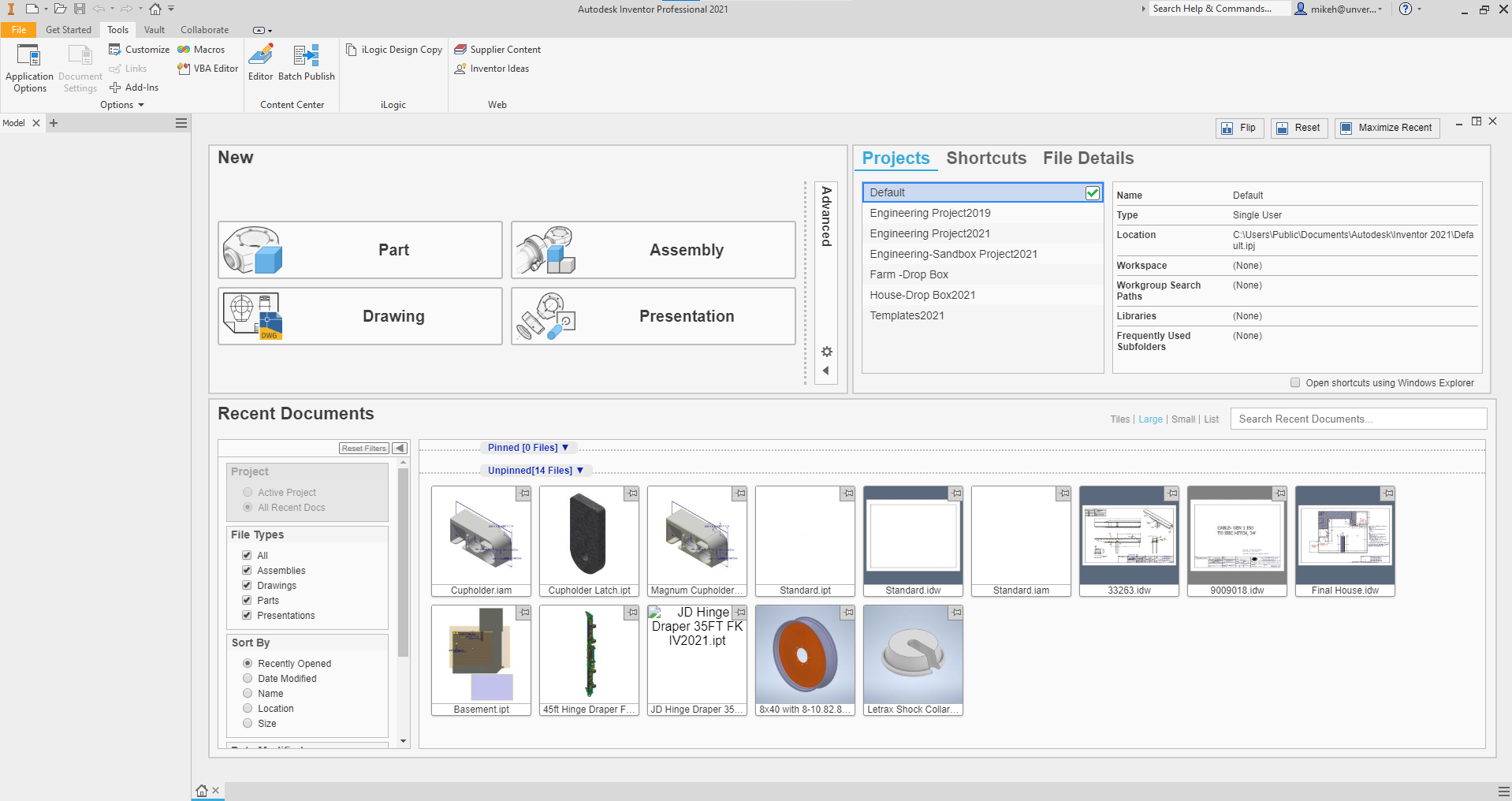Open the Options dropdown in the ribbon

point(122,104)
